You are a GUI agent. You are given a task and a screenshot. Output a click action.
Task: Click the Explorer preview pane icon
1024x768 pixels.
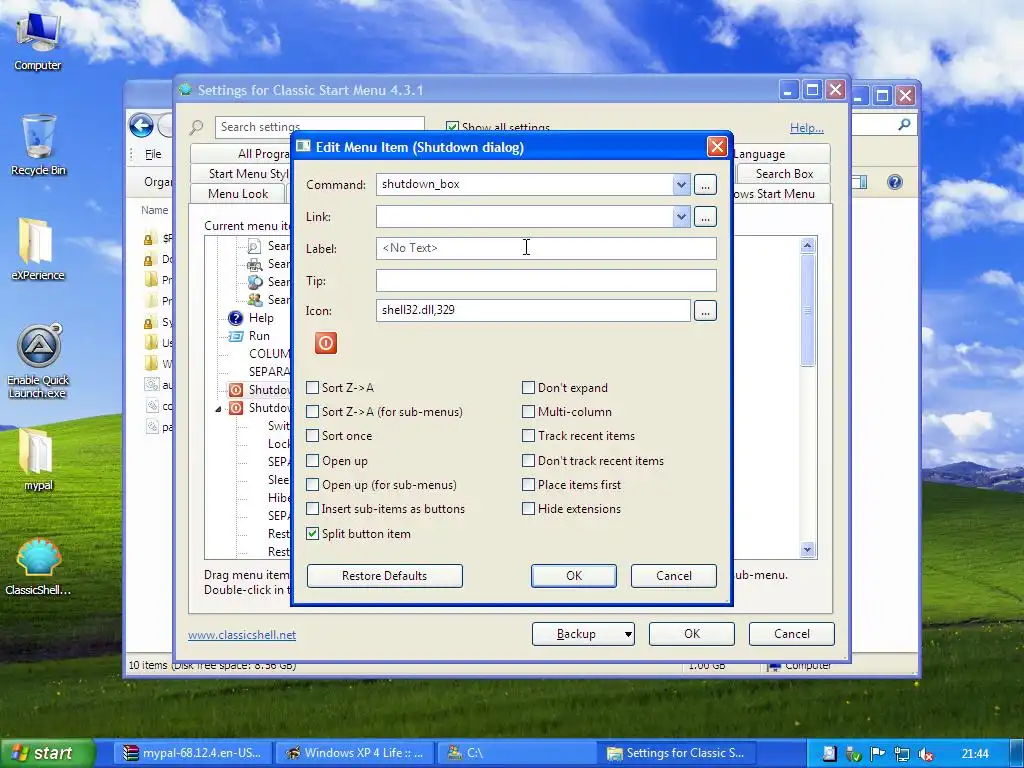[x=859, y=182]
